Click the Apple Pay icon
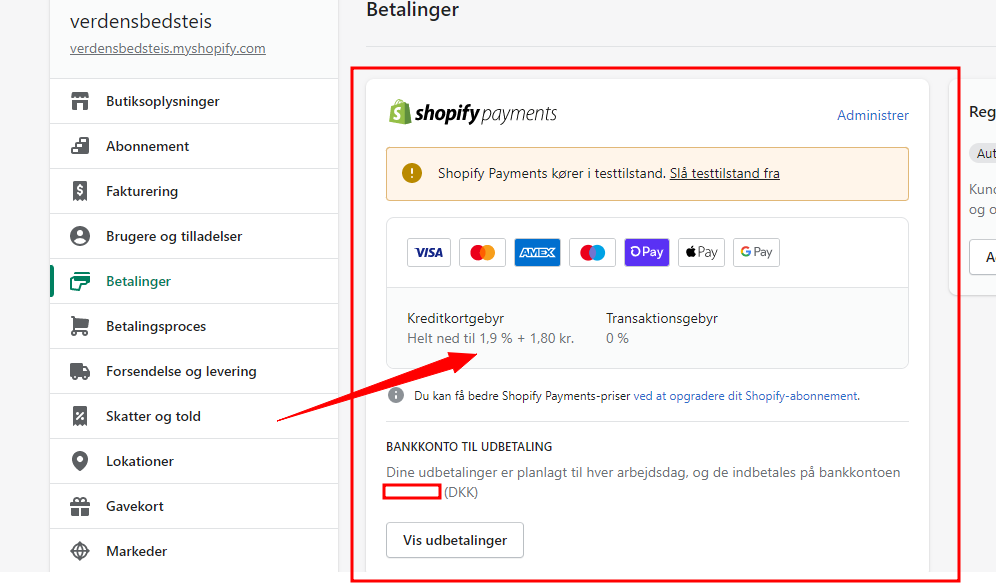Viewport: 997px width, 584px height. [701, 253]
